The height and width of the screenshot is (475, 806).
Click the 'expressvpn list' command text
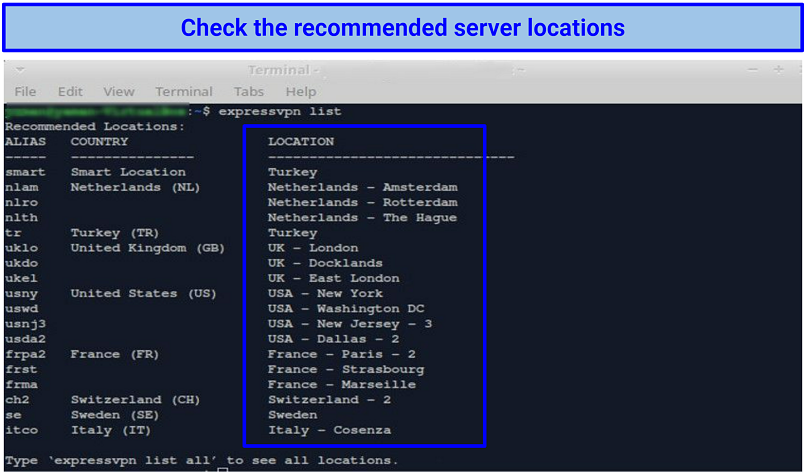(x=280, y=111)
